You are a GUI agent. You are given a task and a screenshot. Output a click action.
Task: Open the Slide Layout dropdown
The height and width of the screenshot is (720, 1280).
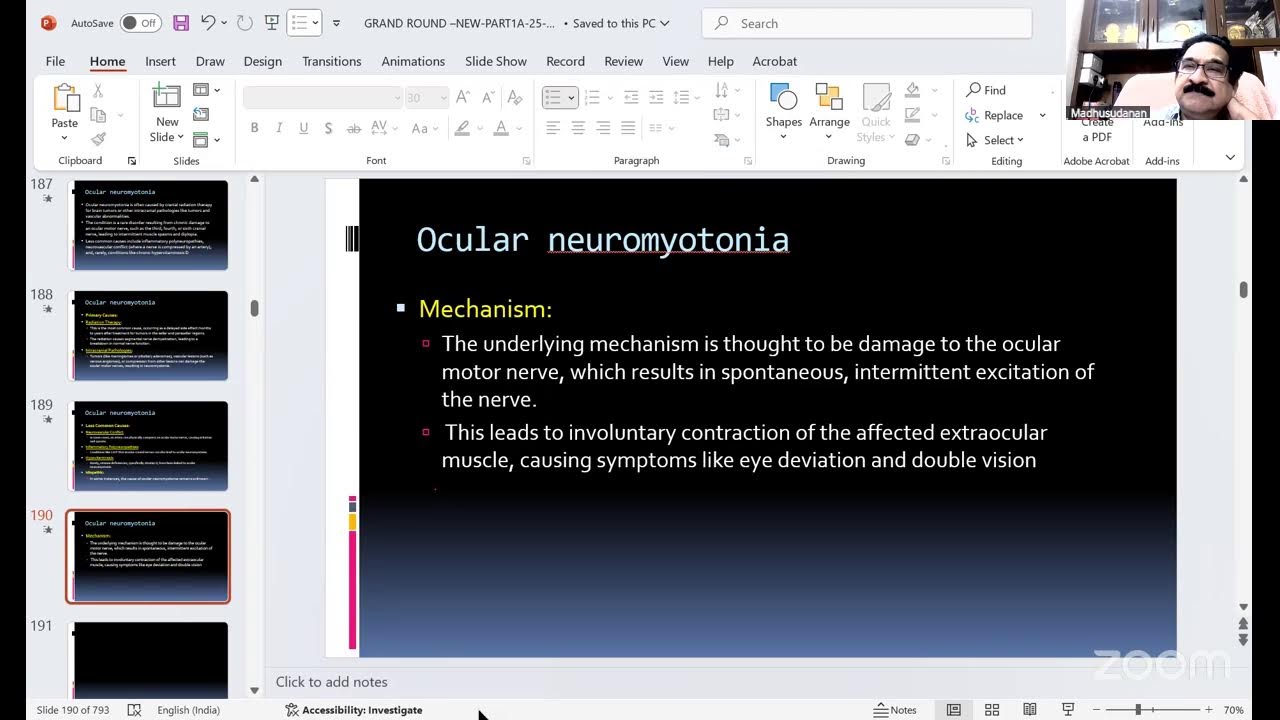(x=206, y=90)
